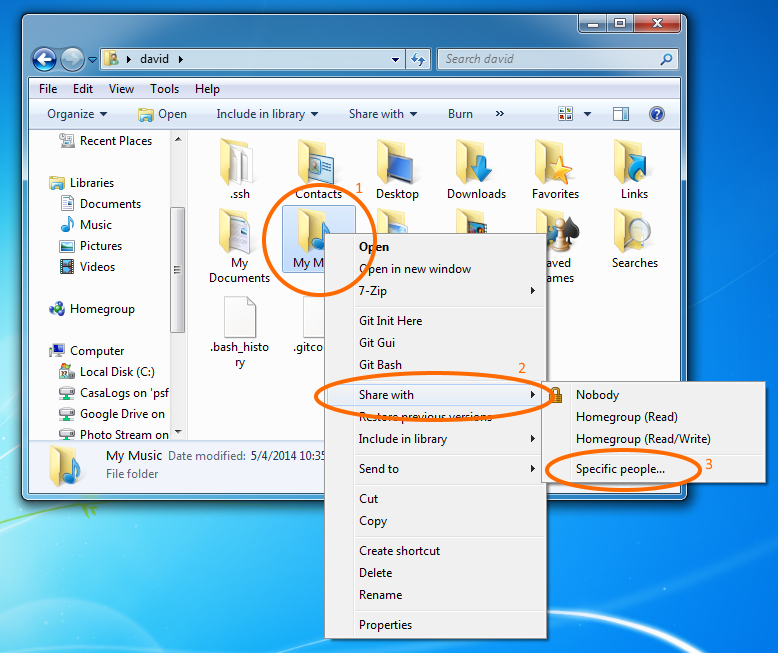Click the Open toolbar button
Screen dimensions: 778x653
pyautogui.click(x=162, y=114)
